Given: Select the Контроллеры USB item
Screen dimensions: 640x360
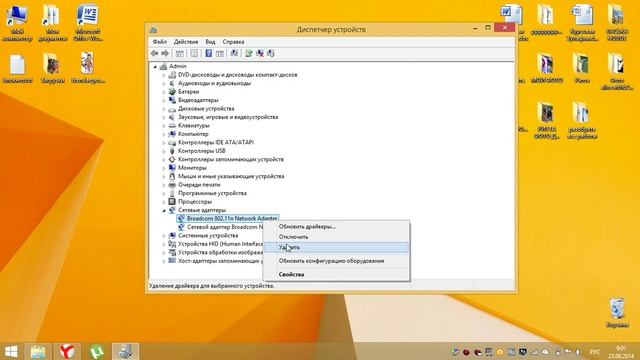Looking at the screenshot, I should pos(202,151).
